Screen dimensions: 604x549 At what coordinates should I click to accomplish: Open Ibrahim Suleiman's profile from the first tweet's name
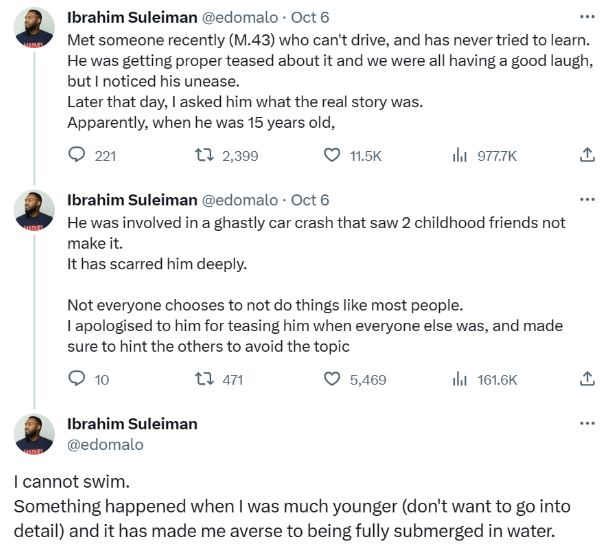(x=131, y=17)
